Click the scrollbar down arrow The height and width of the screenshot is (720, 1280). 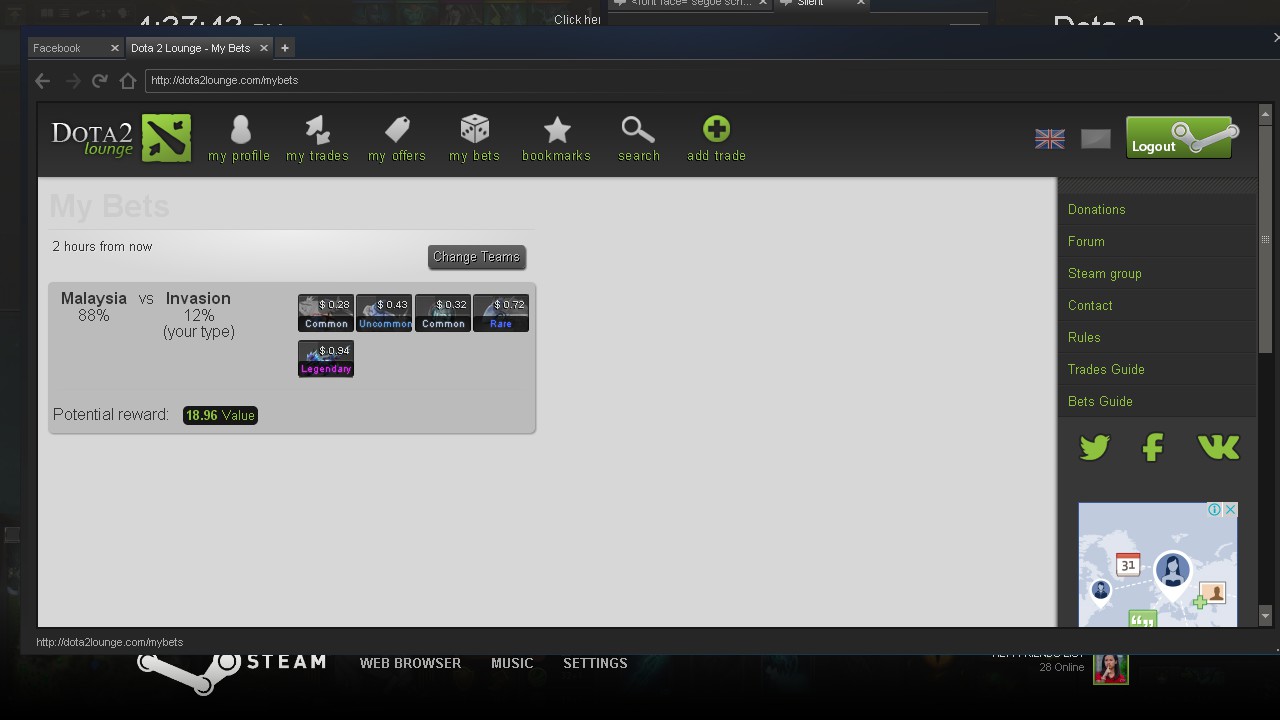coord(1265,616)
